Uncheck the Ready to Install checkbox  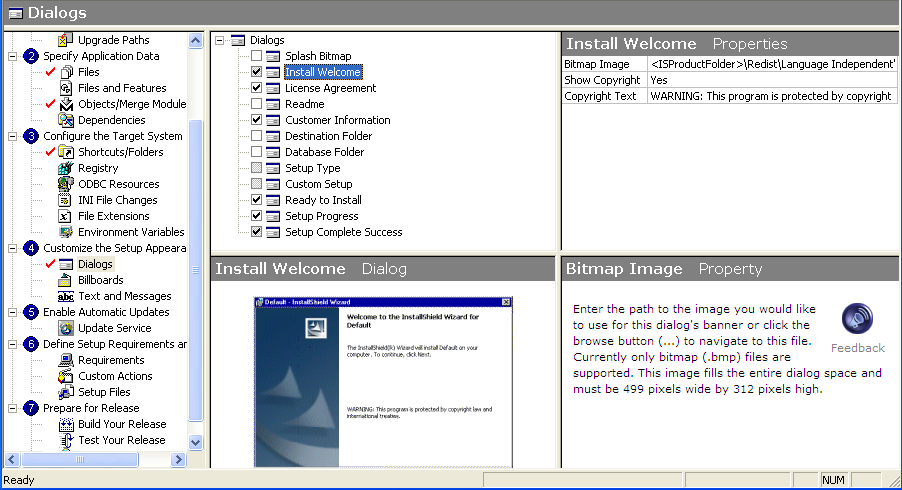click(x=257, y=200)
